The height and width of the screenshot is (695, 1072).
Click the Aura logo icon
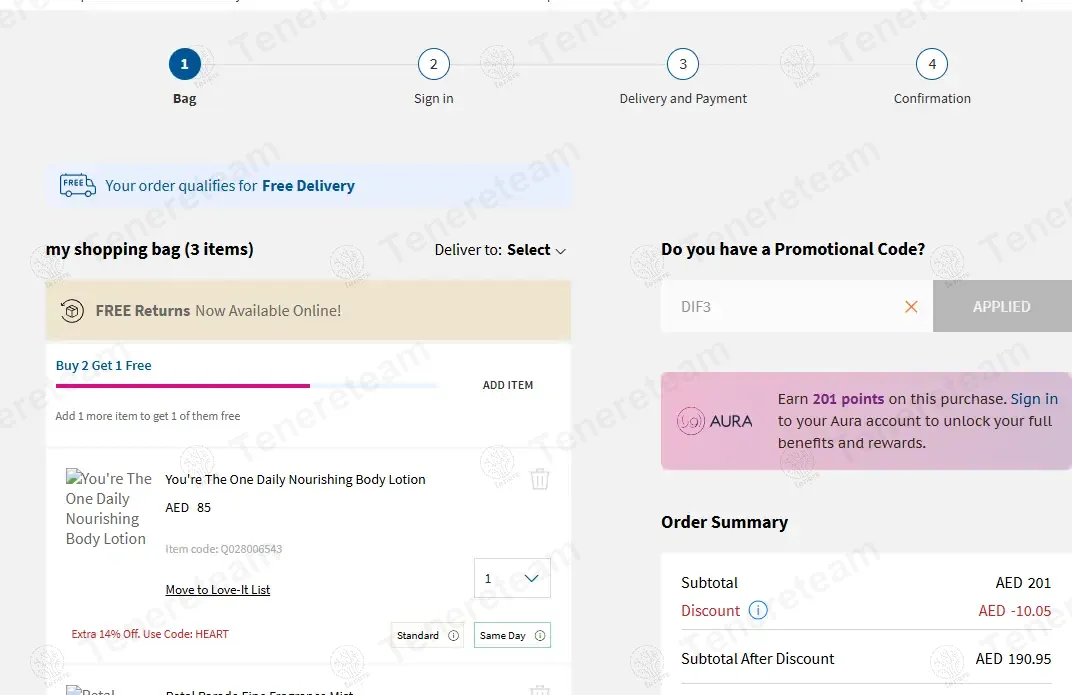[691, 421]
